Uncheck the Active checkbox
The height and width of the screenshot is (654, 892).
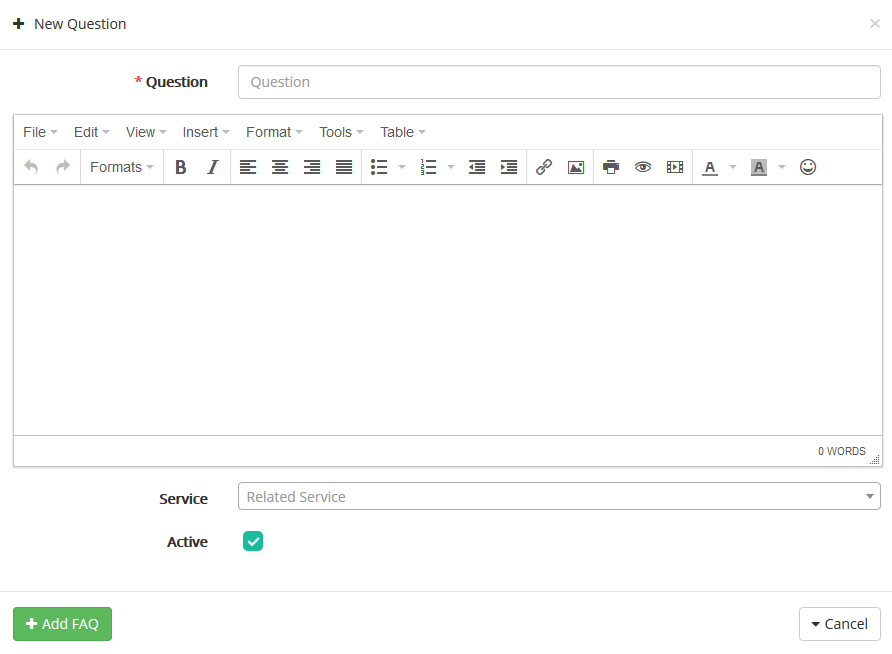pyautogui.click(x=253, y=541)
